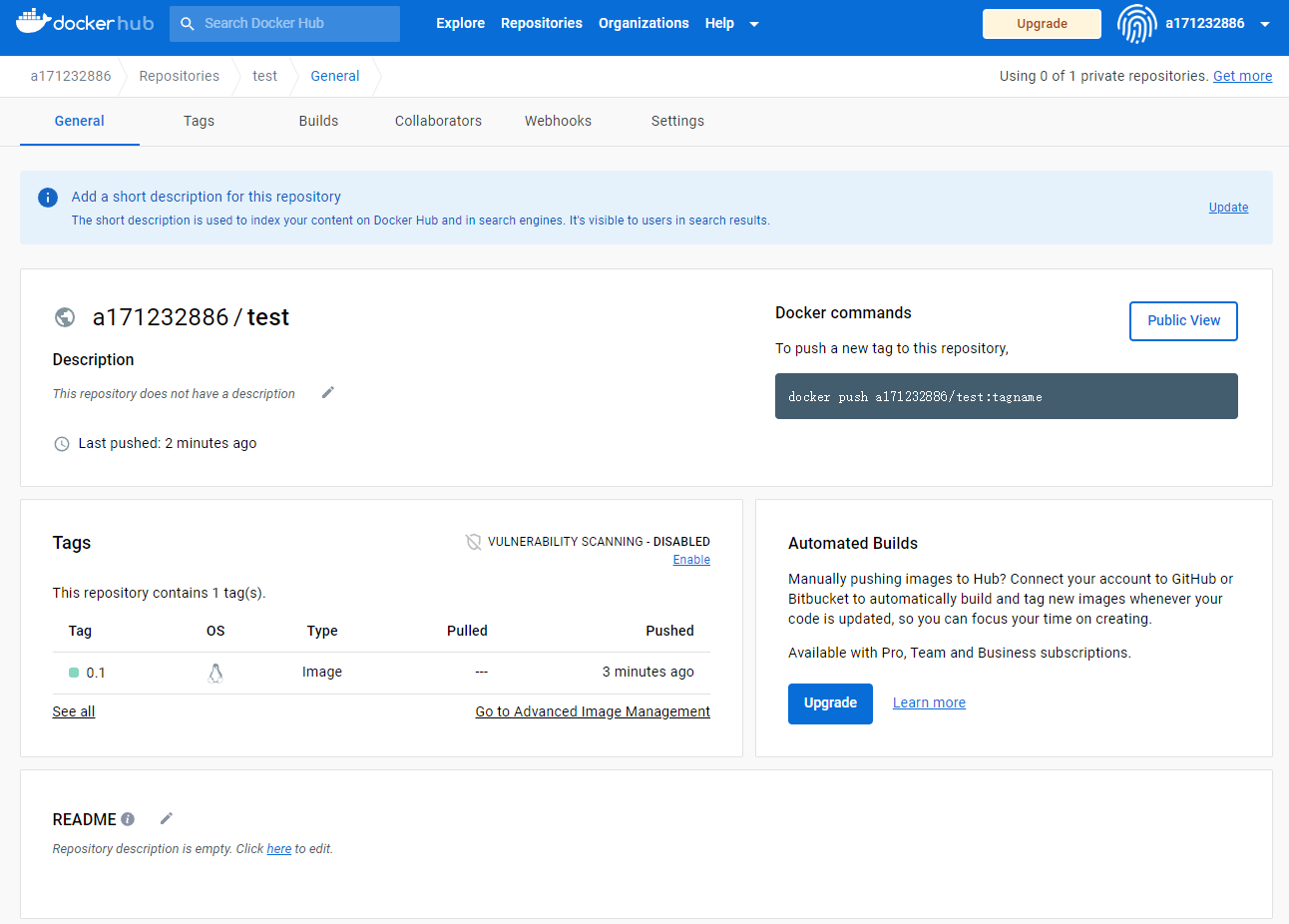Image resolution: width=1289 pixels, height=924 pixels.
Task: Click the here link in README
Action: click(x=279, y=849)
